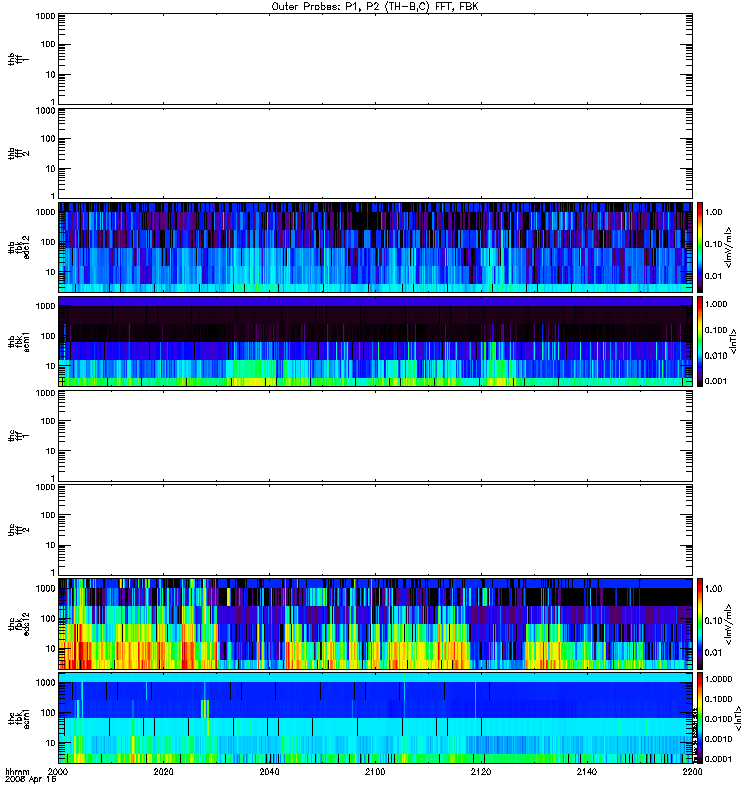
Task: Click the plot title Outer Probes text
Action: 374,7
